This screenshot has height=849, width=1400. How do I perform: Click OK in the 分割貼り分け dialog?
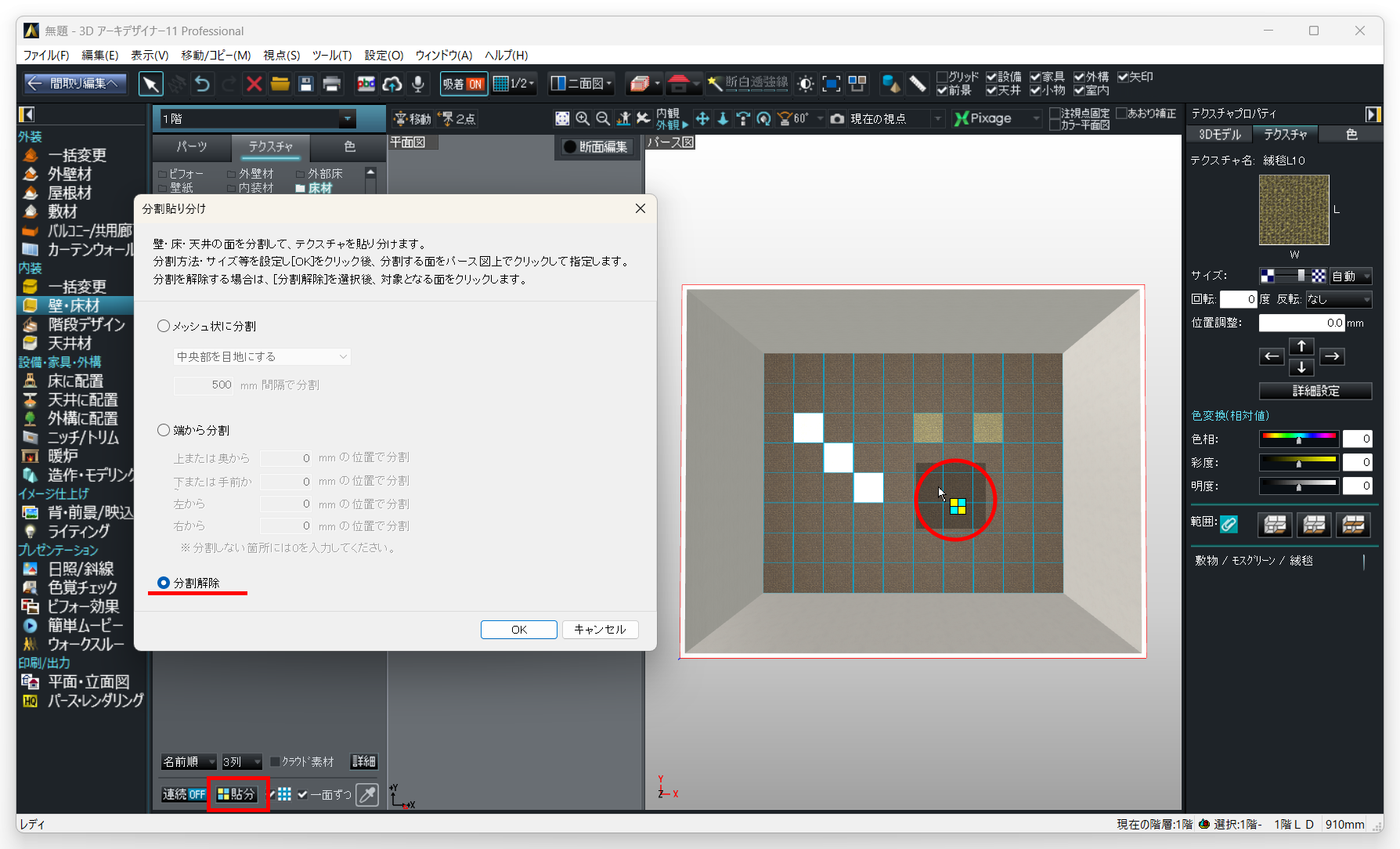click(x=518, y=630)
